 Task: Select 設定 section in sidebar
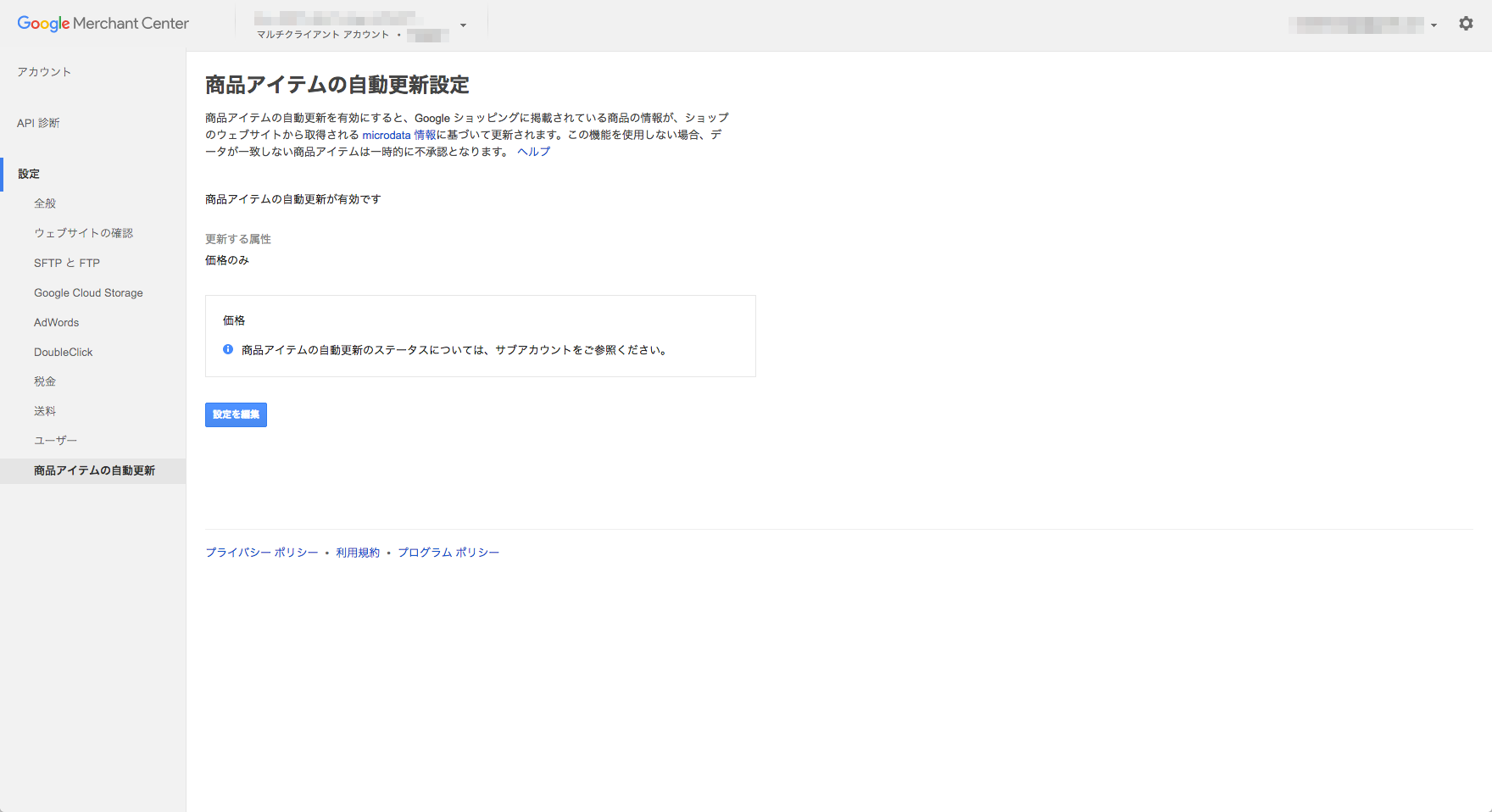[29, 174]
